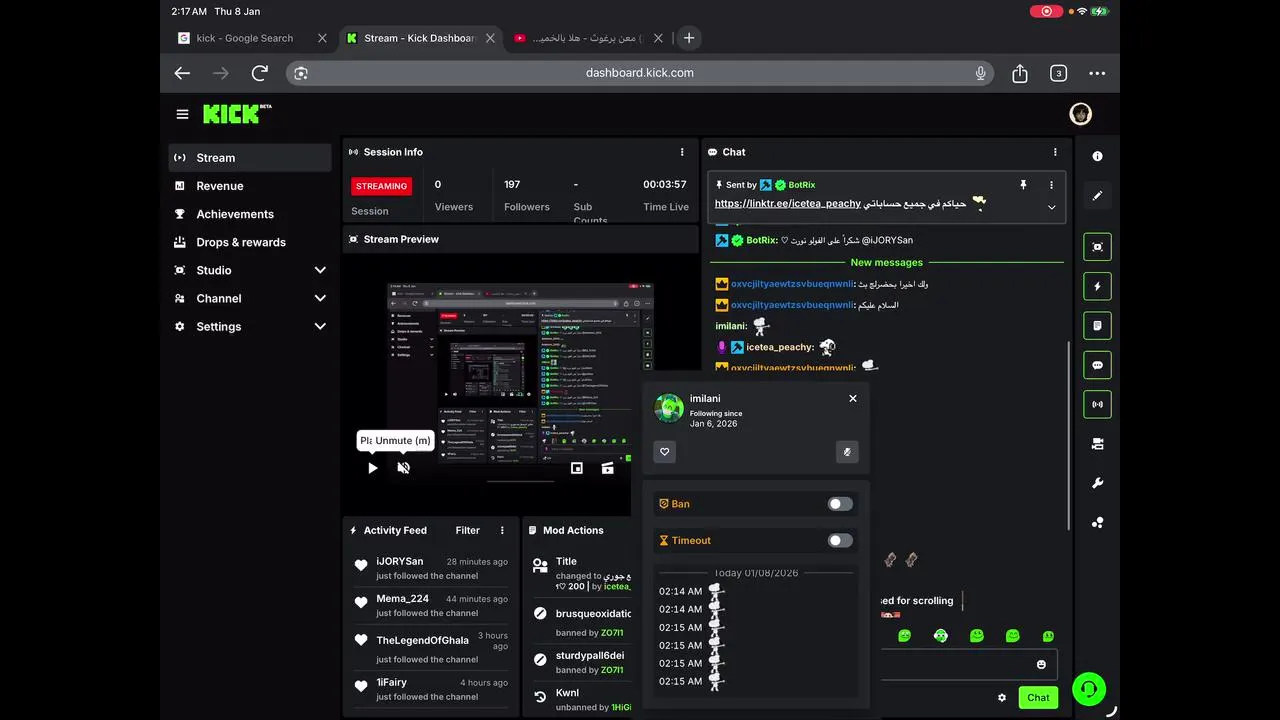Open browser more options menu
The image size is (1280, 720).
tap(1097, 73)
